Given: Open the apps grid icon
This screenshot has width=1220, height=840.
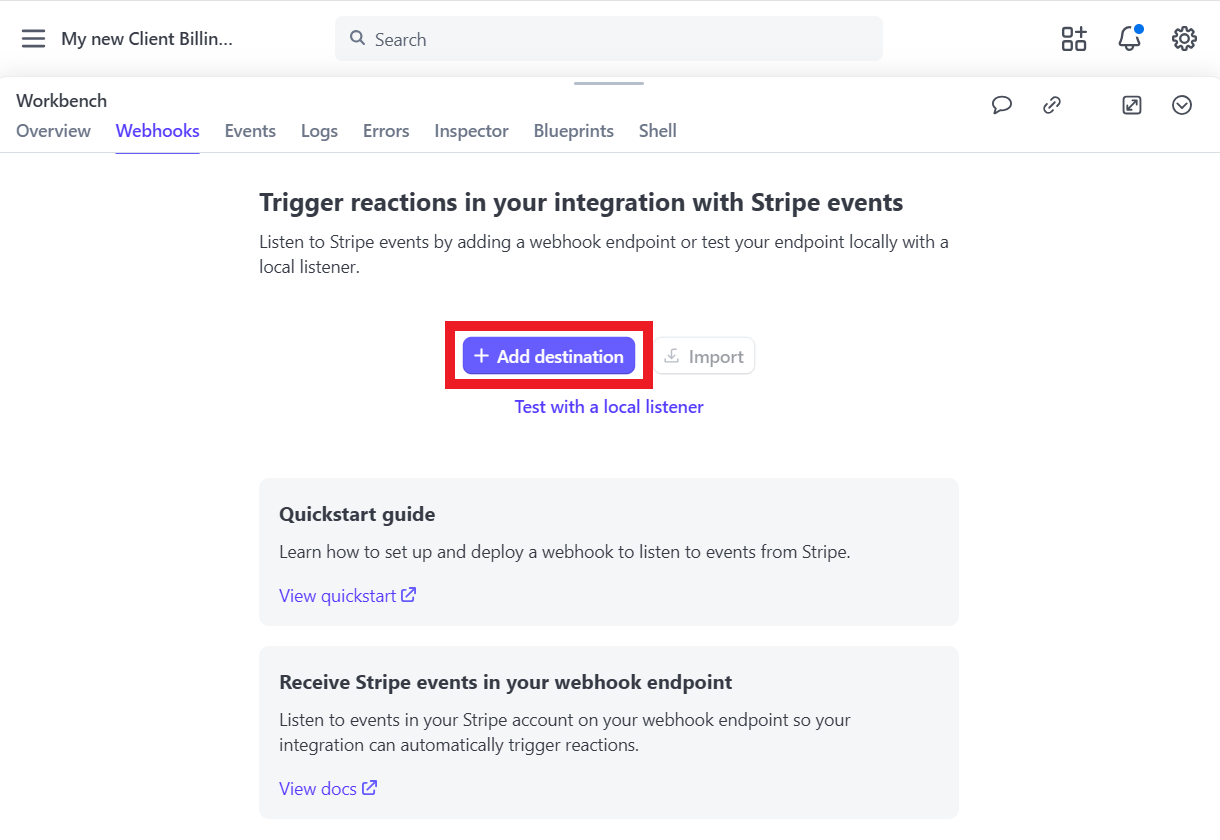Looking at the screenshot, I should tap(1074, 39).
